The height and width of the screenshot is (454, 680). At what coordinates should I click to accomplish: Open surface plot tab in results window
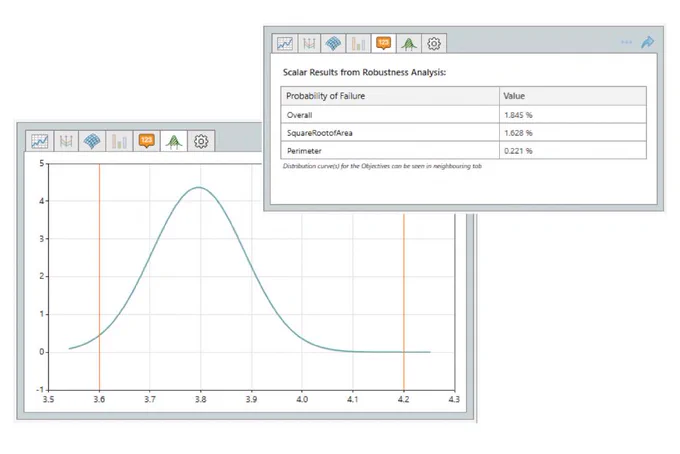point(333,43)
